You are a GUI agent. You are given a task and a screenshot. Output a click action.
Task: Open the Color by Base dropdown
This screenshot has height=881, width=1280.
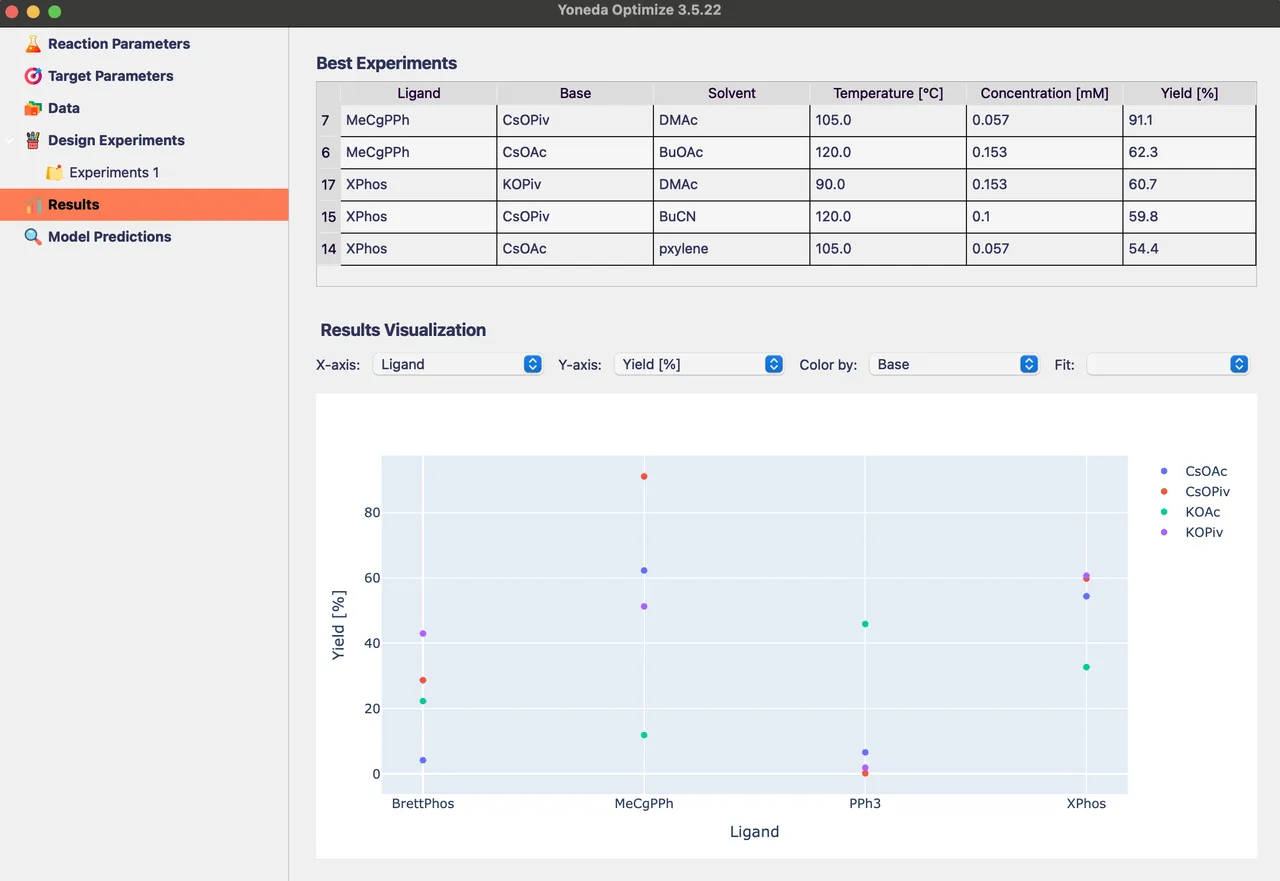point(954,365)
